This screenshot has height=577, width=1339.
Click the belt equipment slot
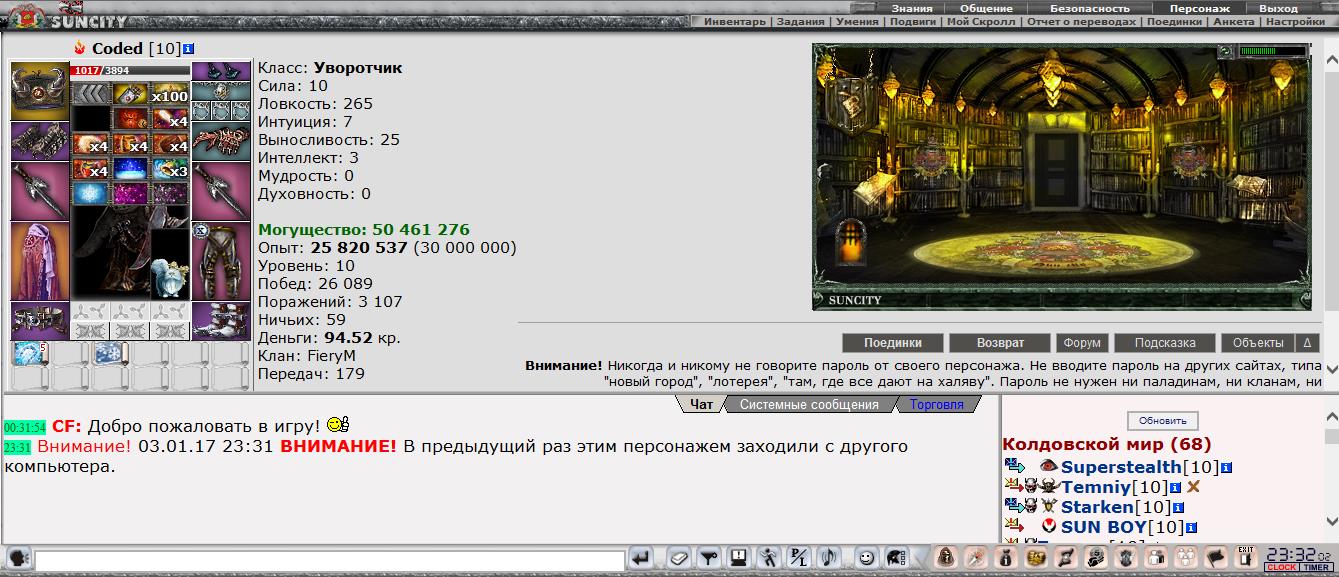pyautogui.click(x=40, y=321)
